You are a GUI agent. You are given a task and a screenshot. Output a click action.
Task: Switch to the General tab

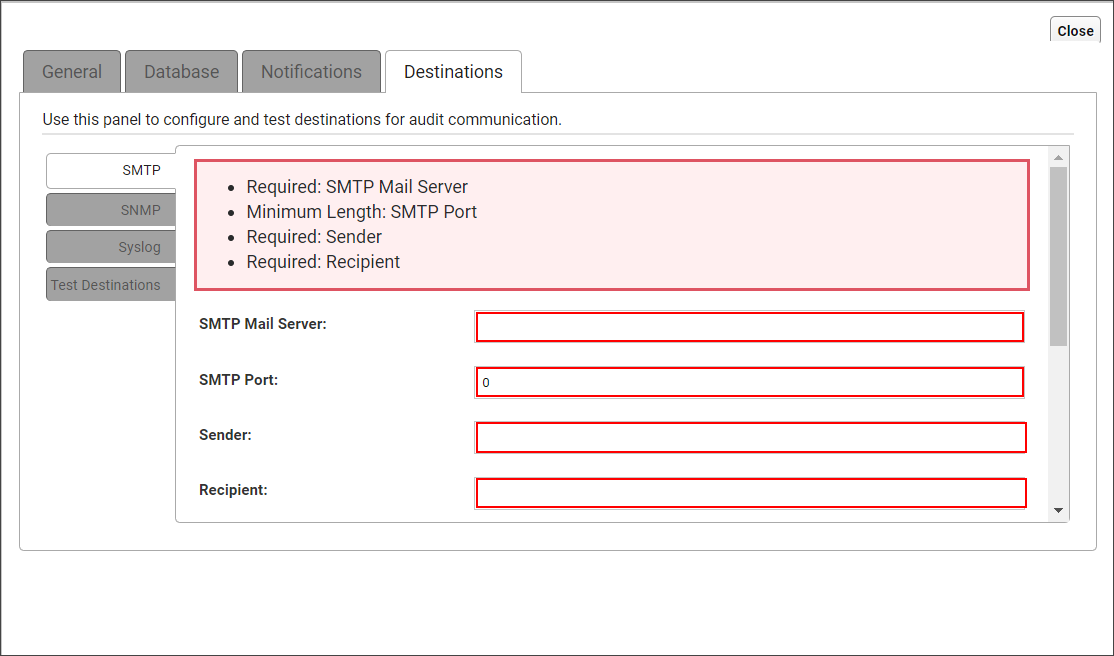tap(71, 71)
